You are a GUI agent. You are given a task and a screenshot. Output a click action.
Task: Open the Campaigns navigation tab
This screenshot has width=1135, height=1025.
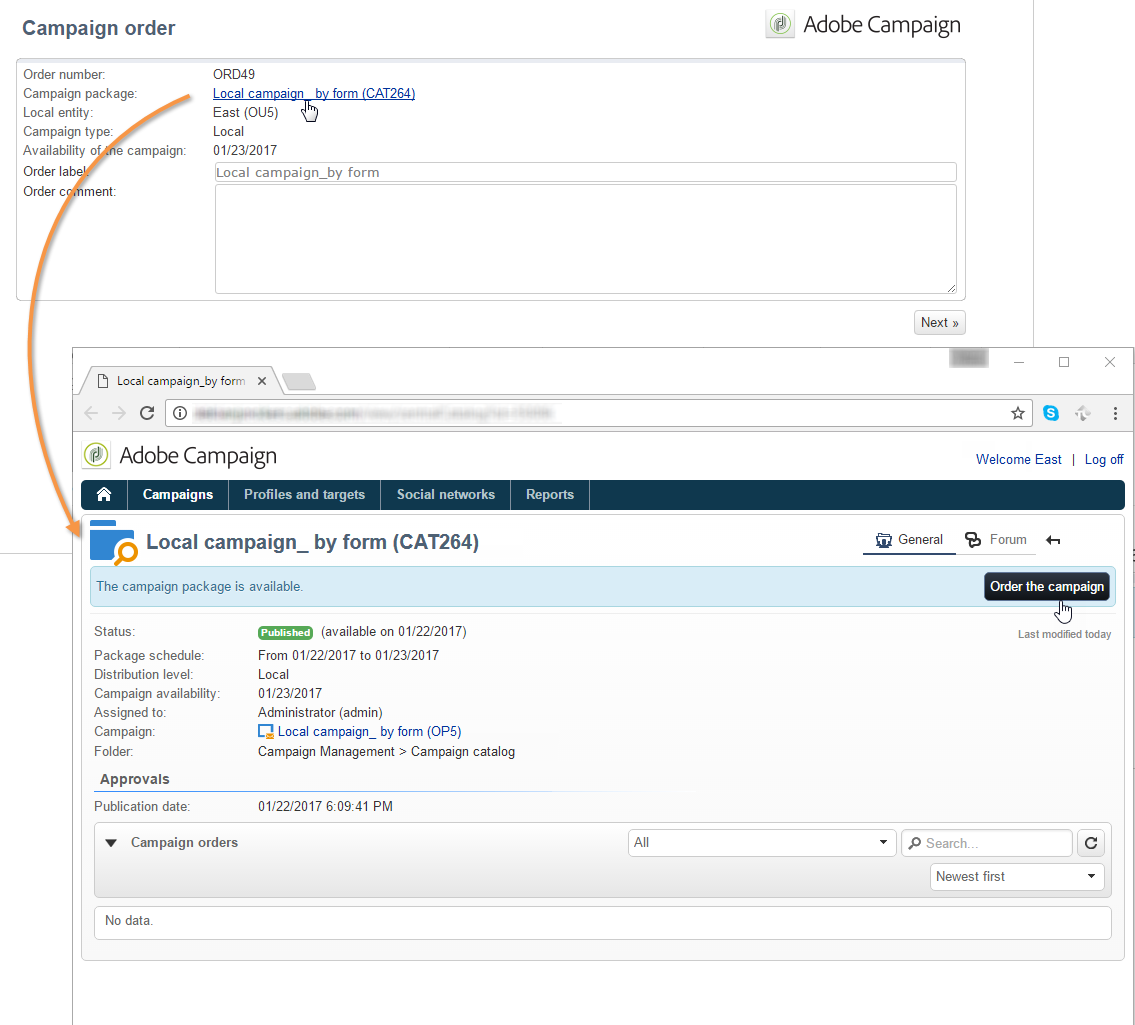coord(178,494)
